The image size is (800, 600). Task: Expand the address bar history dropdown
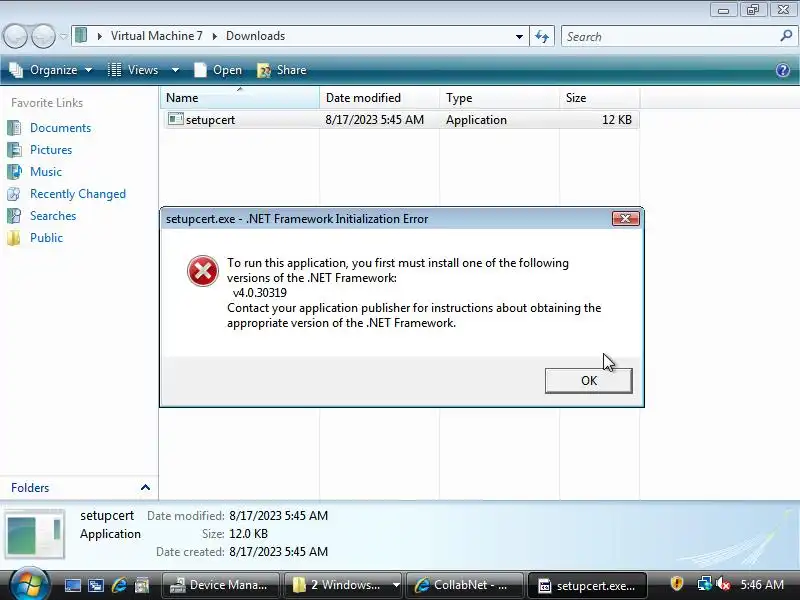pyautogui.click(x=519, y=37)
